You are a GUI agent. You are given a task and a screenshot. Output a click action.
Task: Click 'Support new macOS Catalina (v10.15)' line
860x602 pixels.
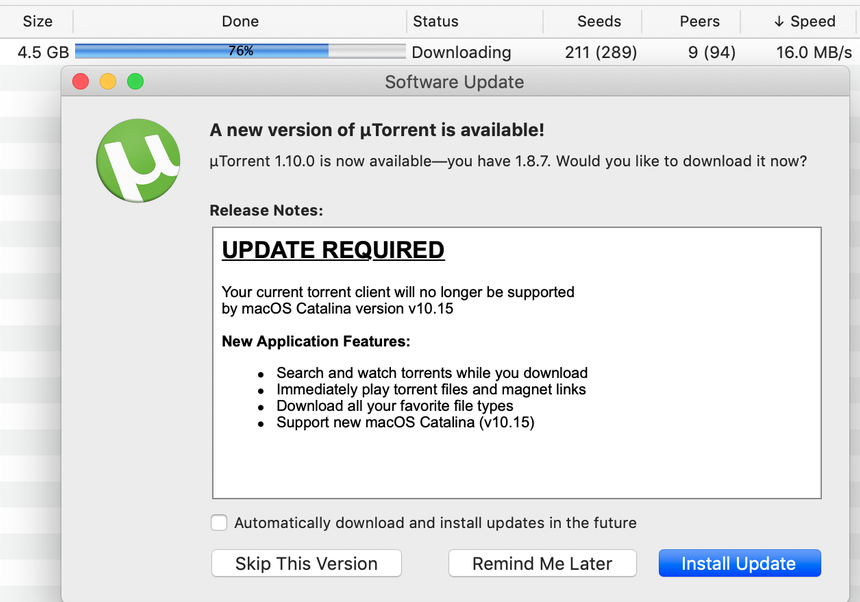tap(405, 422)
